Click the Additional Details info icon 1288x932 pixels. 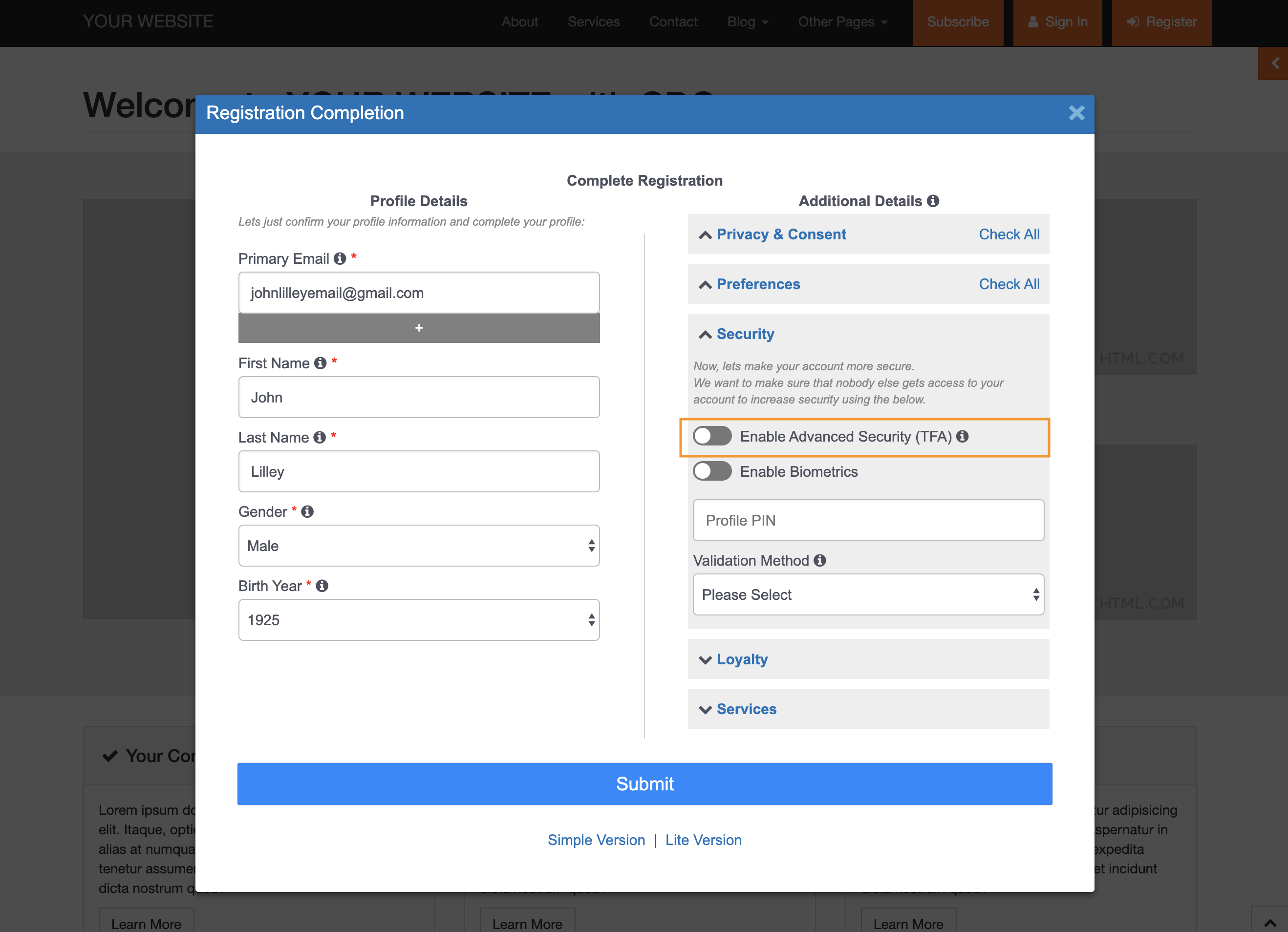coord(933,201)
